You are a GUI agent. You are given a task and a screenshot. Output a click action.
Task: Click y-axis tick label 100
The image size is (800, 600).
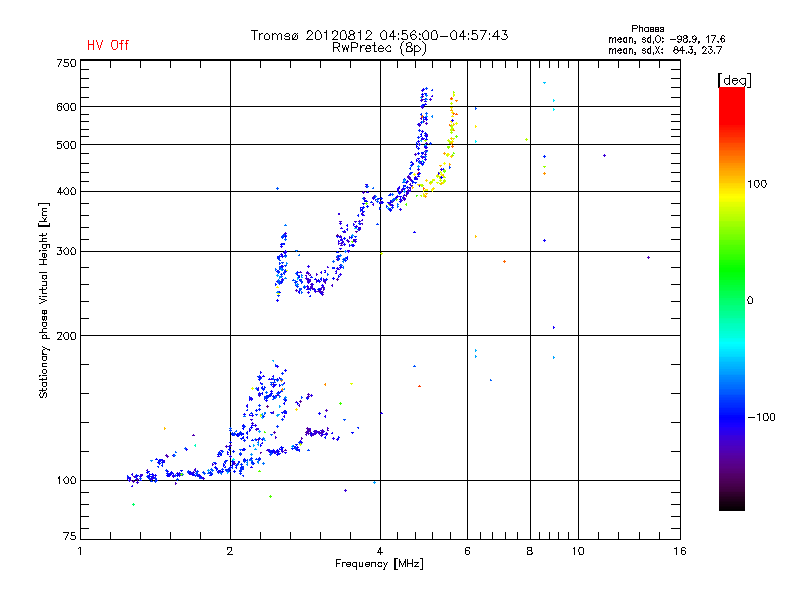tap(66, 481)
